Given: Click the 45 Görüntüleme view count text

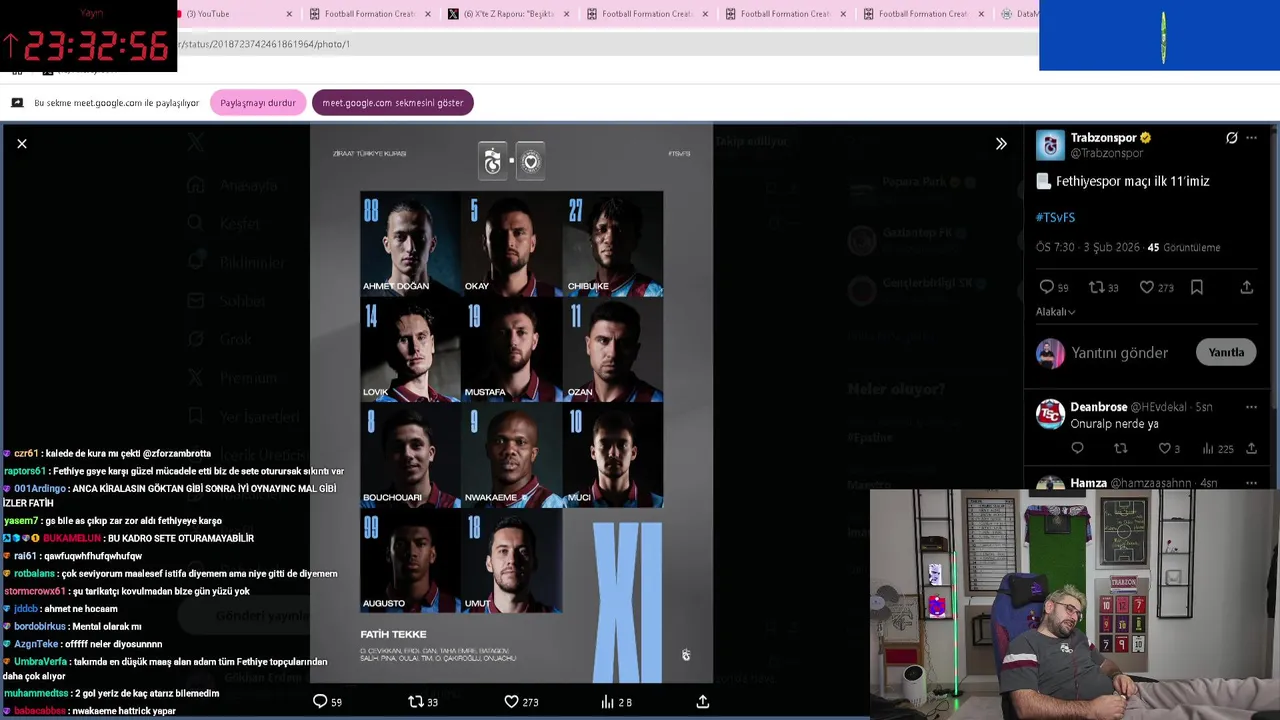Looking at the screenshot, I should (1184, 247).
